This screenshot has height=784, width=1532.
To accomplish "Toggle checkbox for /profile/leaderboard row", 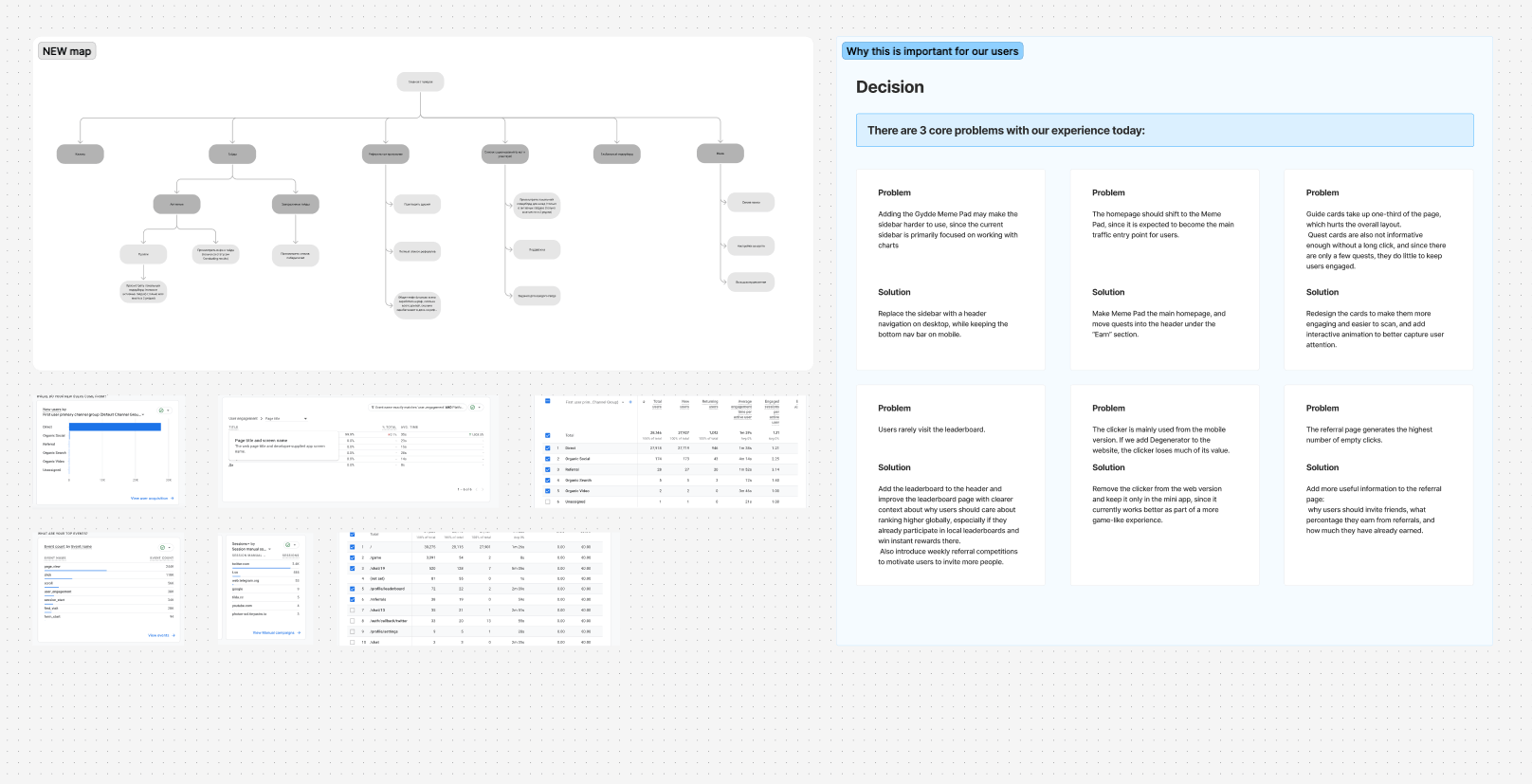I will (352, 589).
